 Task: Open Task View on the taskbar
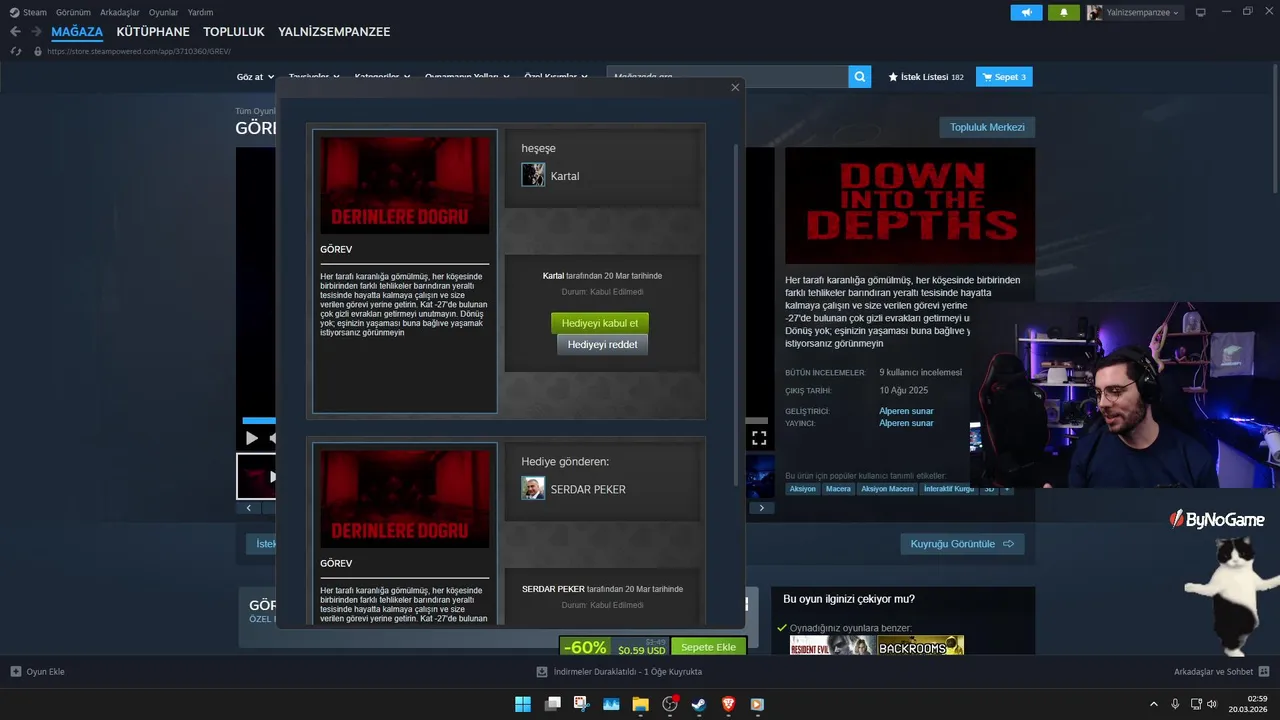(552, 704)
